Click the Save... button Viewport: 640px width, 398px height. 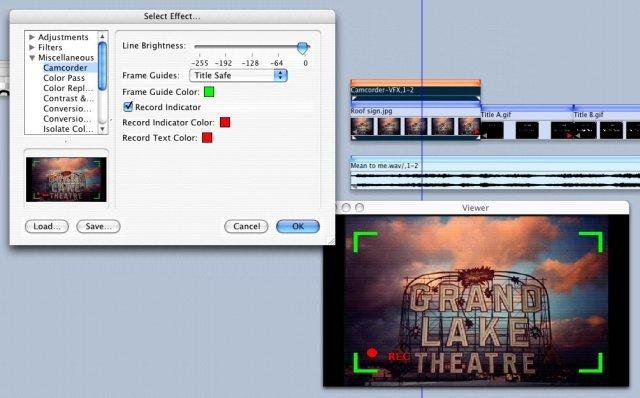tap(98, 227)
